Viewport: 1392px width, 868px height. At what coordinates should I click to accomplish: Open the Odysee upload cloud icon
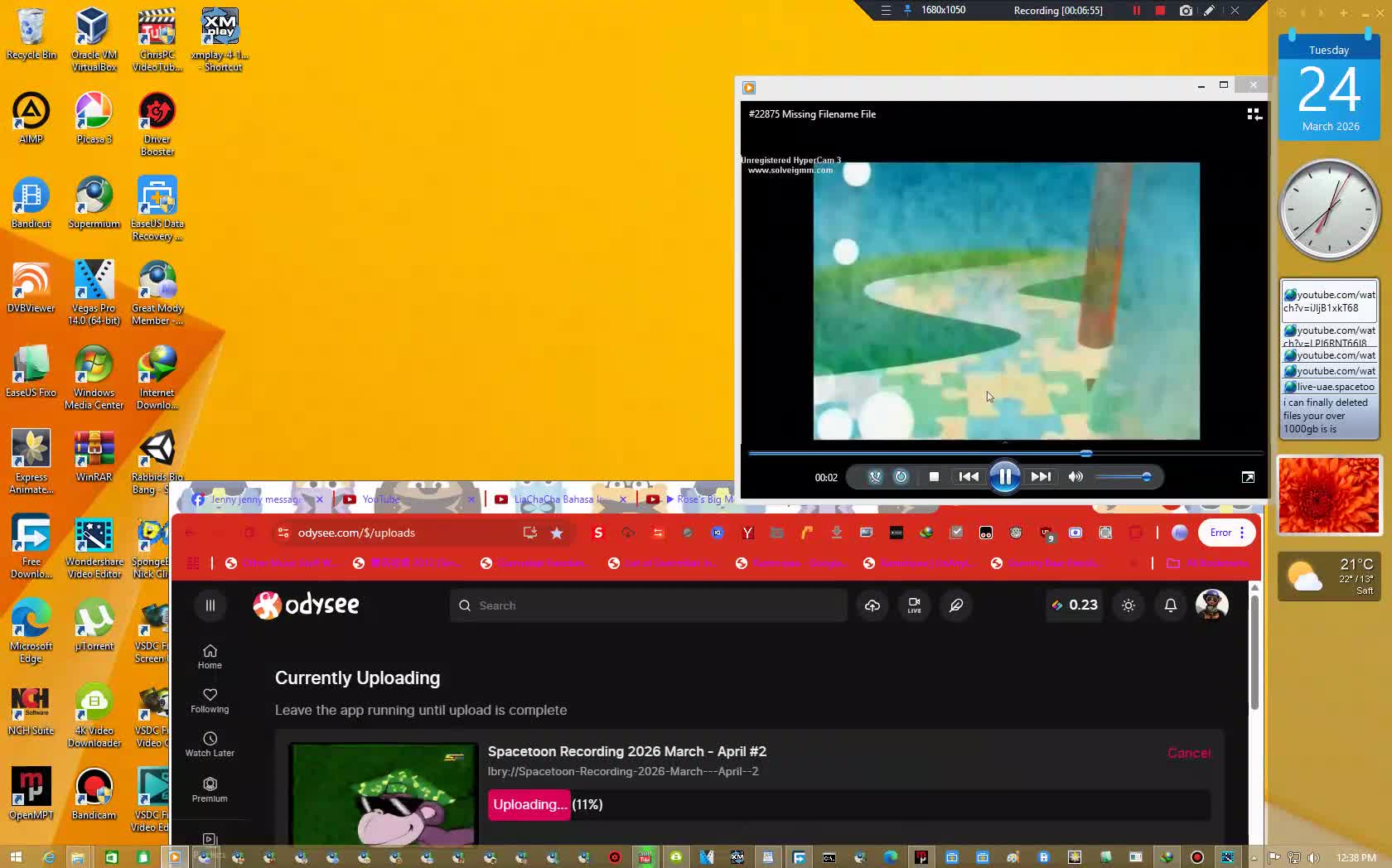[872, 605]
